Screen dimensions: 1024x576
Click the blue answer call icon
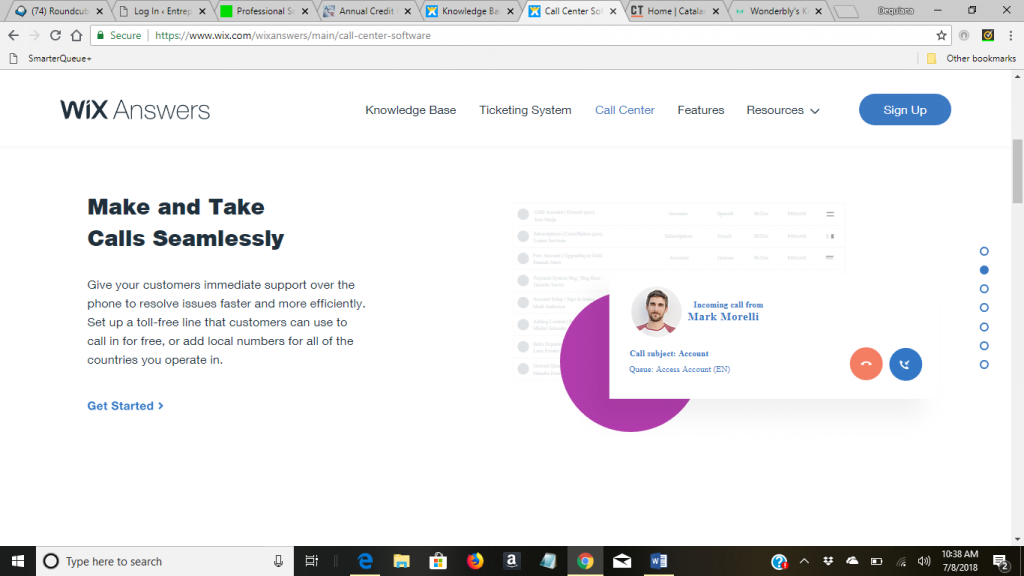click(x=905, y=364)
